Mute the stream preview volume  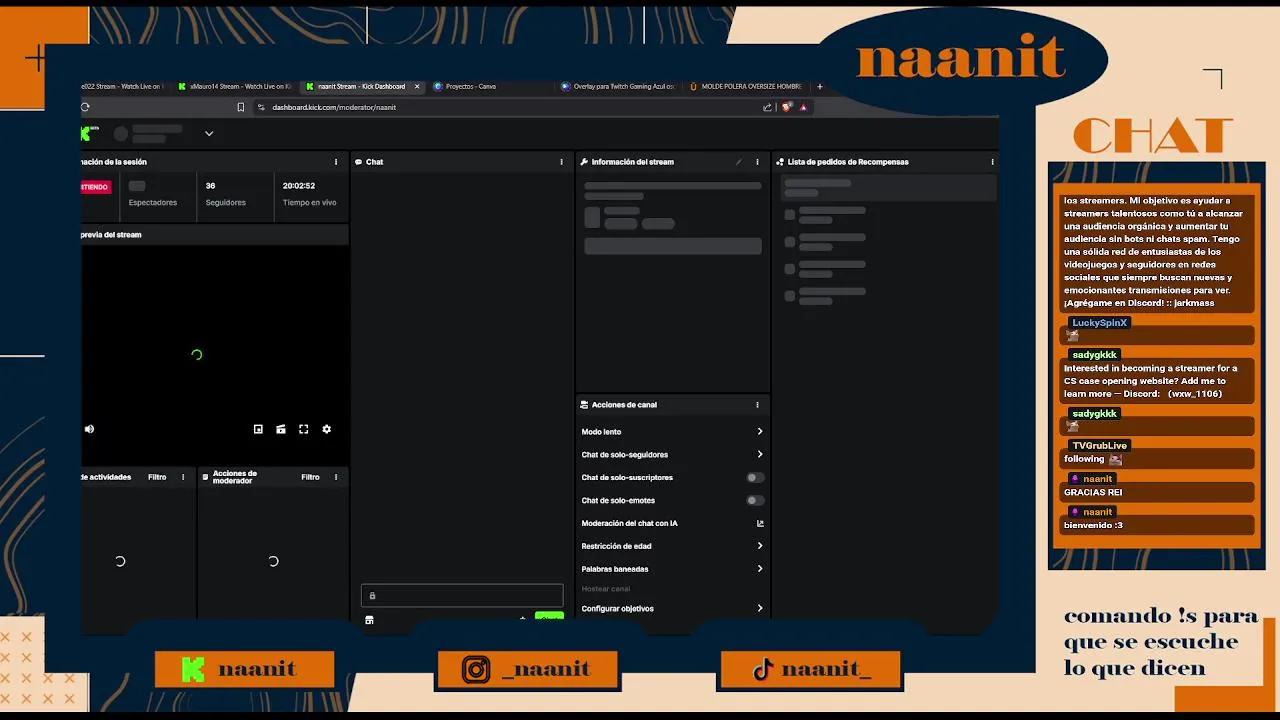[x=89, y=429]
